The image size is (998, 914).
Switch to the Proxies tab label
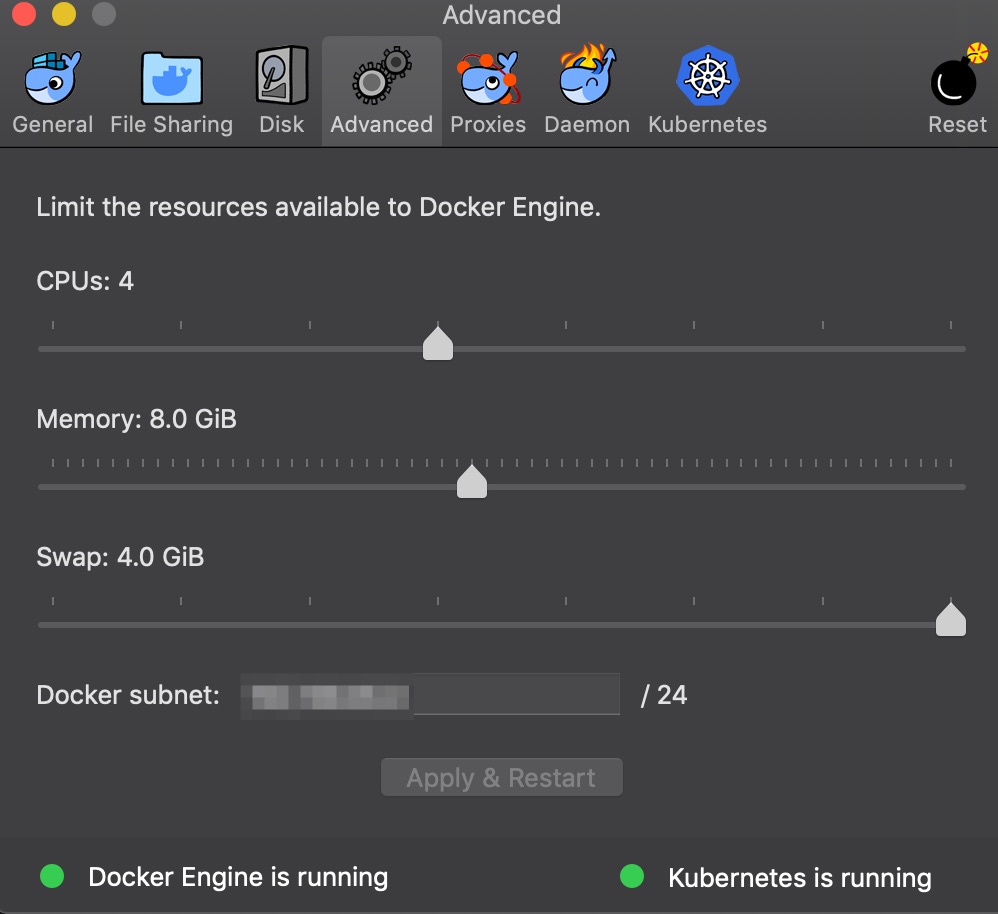(x=488, y=124)
